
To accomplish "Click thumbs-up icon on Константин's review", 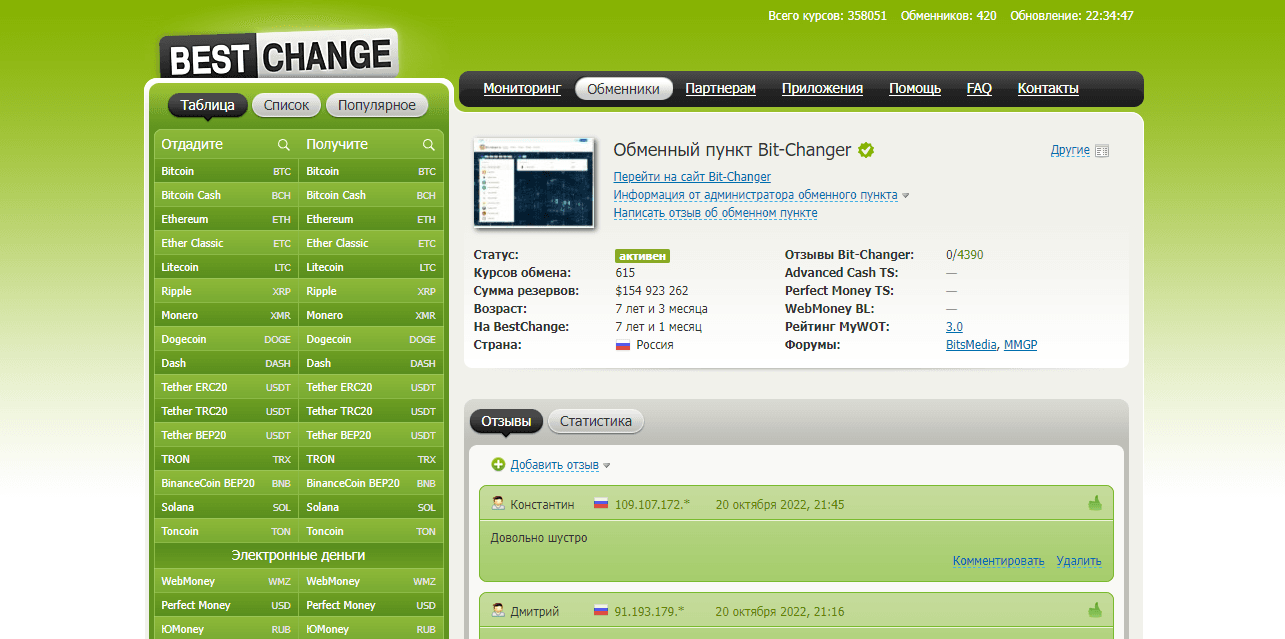I will click(x=1095, y=503).
